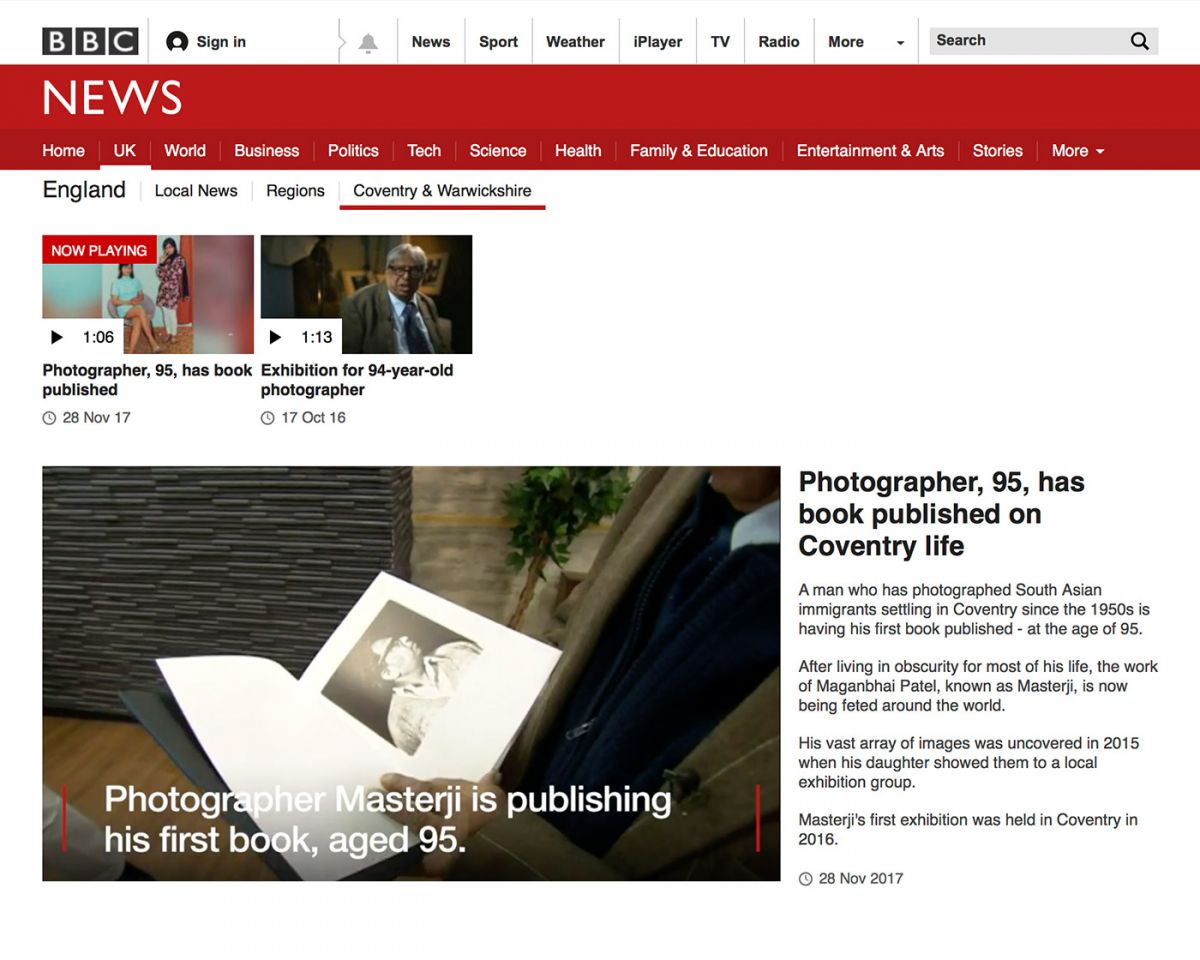This screenshot has width=1200, height=960.
Task: Open the More dropdown in the top navigation bar
Action: (845, 41)
